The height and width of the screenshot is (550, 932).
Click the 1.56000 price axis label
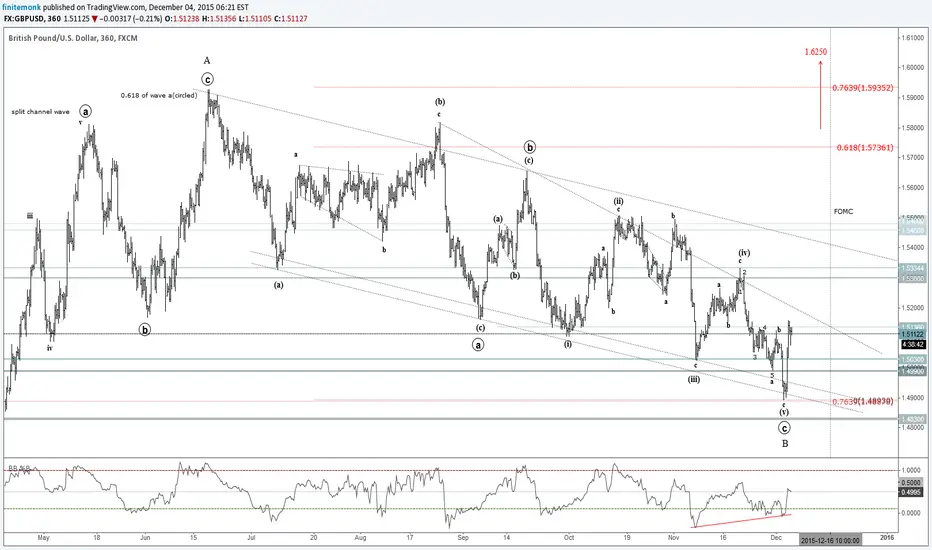pyautogui.click(x=912, y=188)
